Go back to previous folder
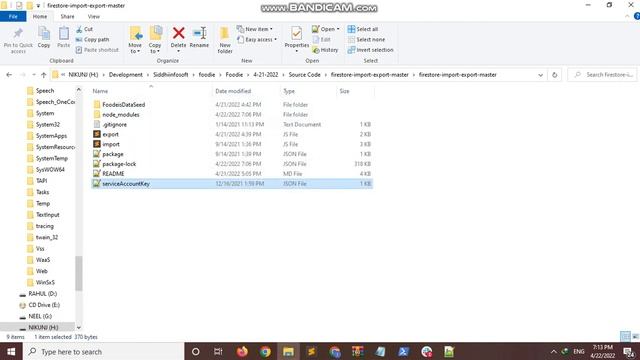 [x=9, y=75]
